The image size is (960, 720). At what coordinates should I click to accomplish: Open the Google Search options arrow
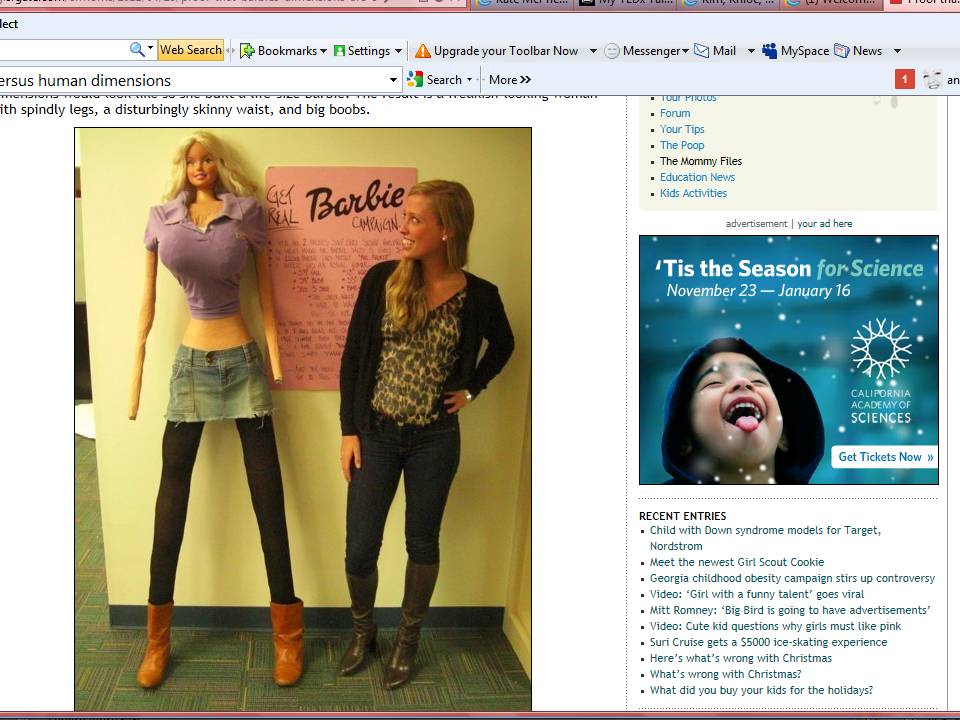click(470, 80)
